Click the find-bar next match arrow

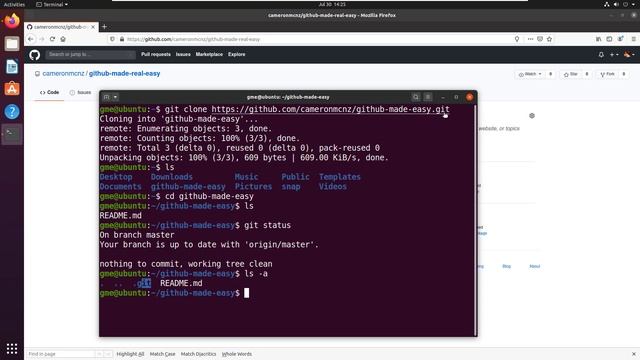point(108,354)
